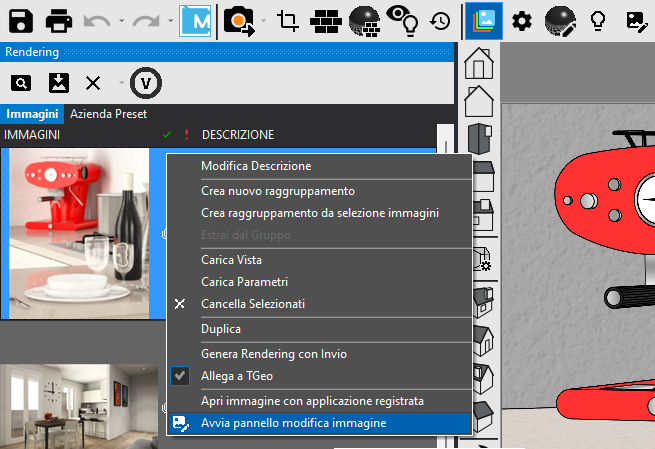Switch to the Immagini tab
The image size is (655, 449).
32,114
